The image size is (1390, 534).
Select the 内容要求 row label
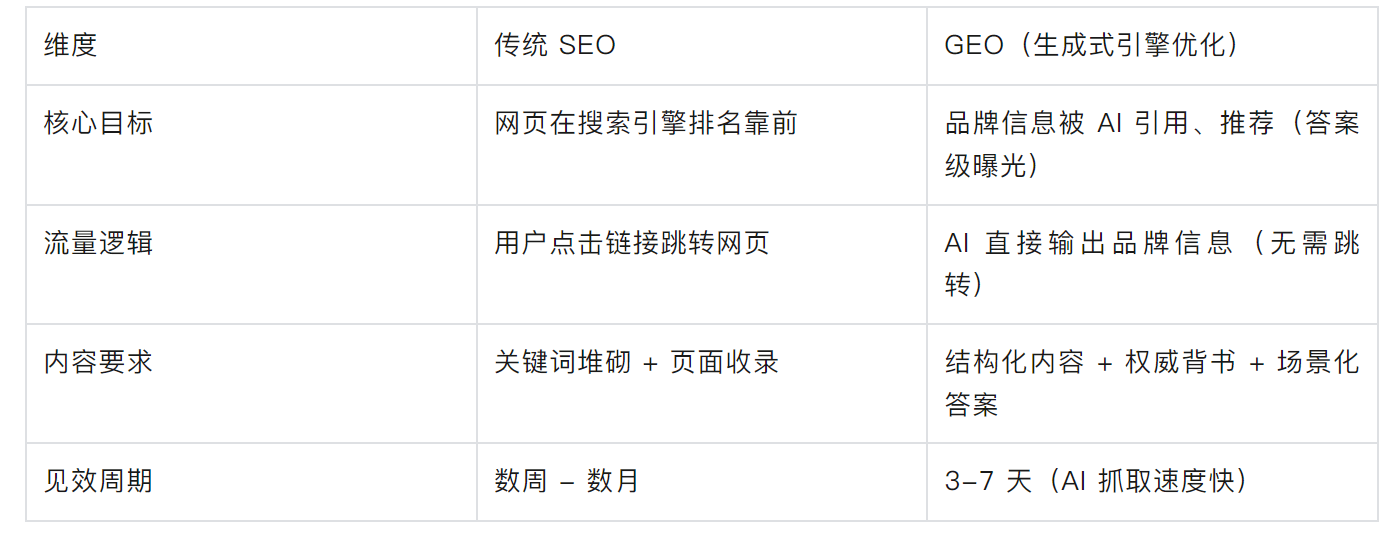point(98,362)
